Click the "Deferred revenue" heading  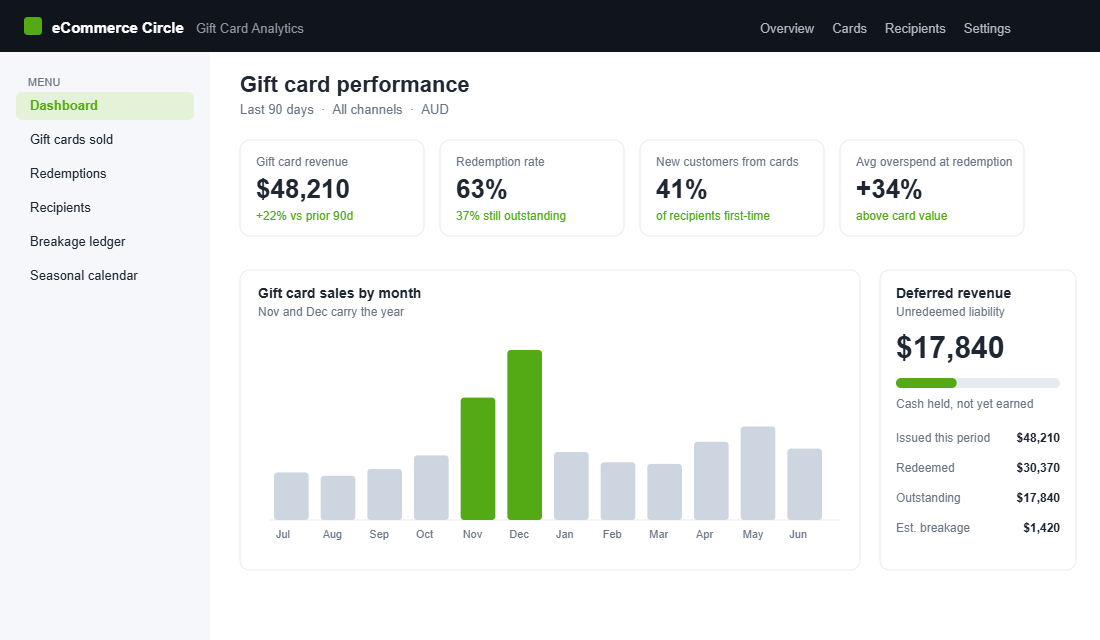953,293
